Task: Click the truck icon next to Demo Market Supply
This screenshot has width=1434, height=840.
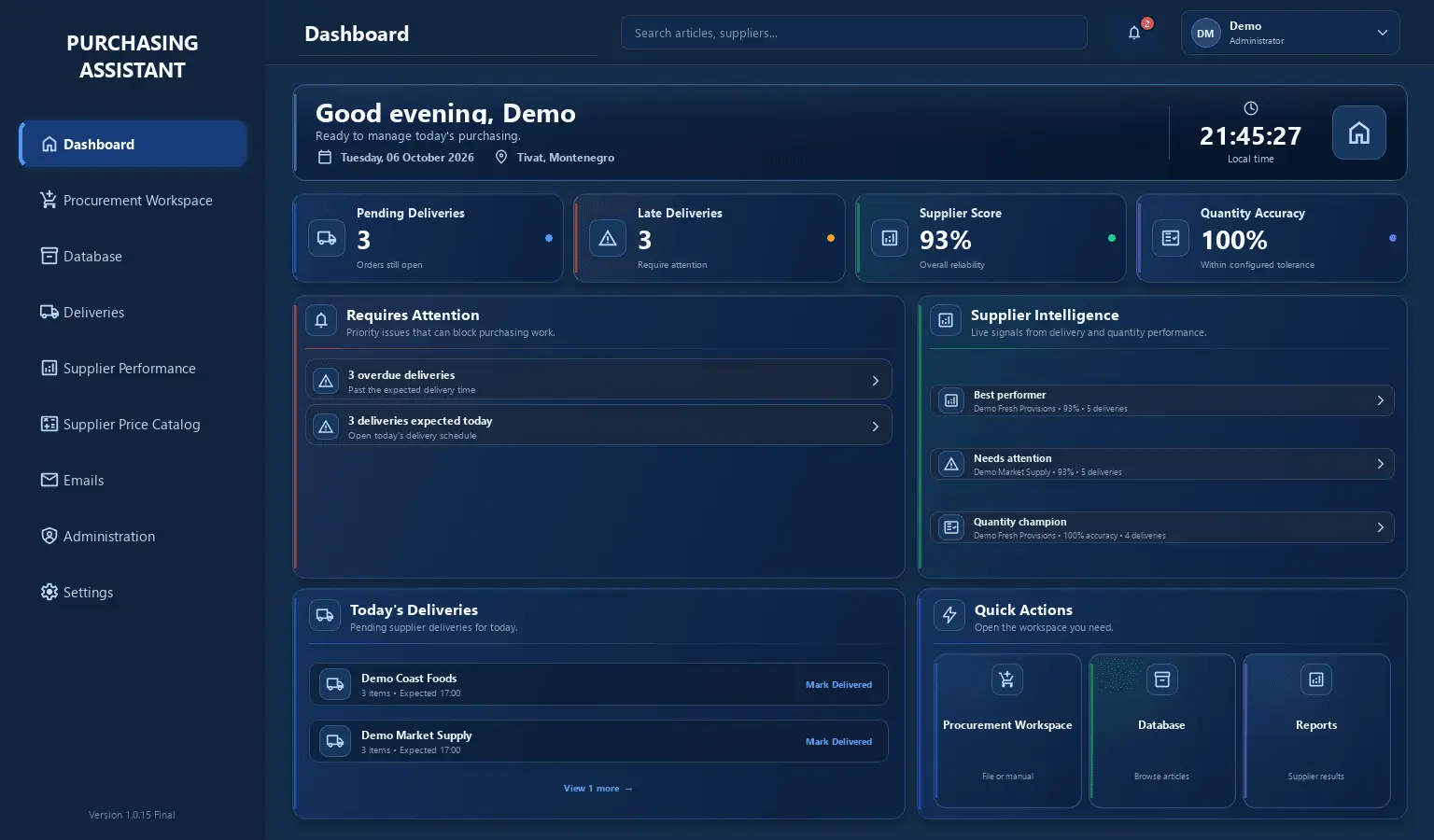Action: coord(335,741)
